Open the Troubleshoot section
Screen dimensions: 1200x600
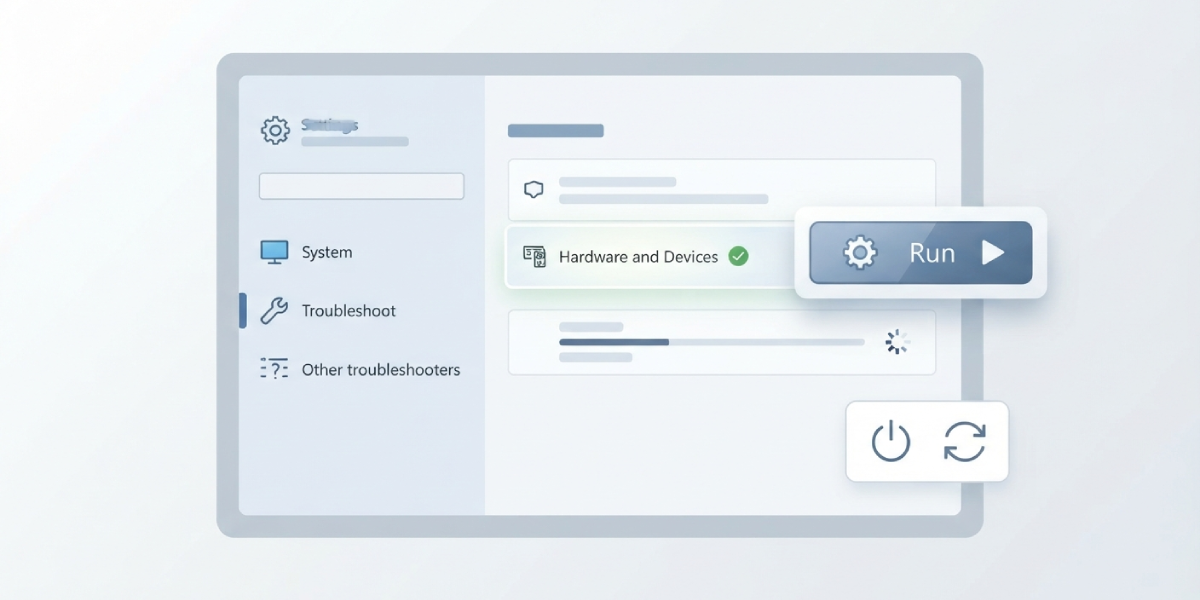tap(349, 311)
